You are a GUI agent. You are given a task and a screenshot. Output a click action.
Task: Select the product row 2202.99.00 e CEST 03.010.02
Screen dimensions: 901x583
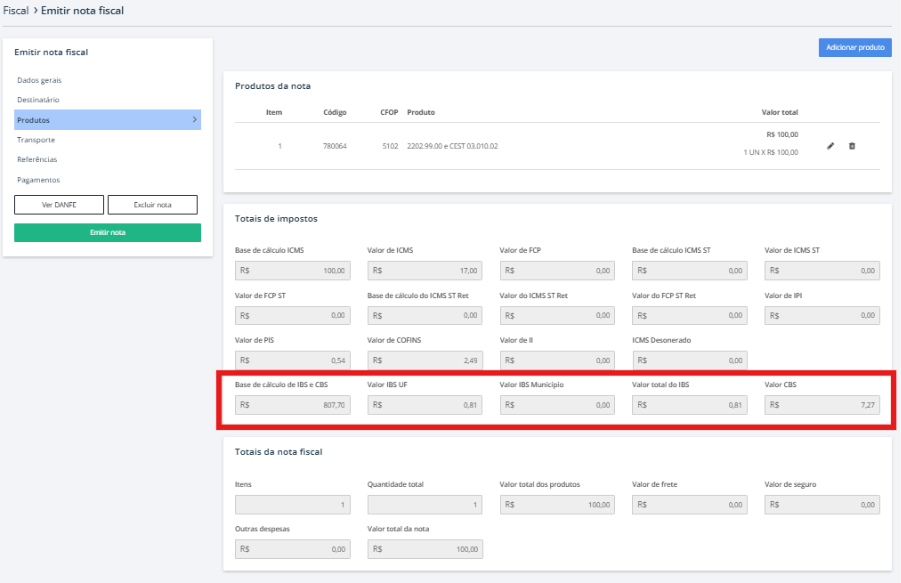click(x=452, y=146)
